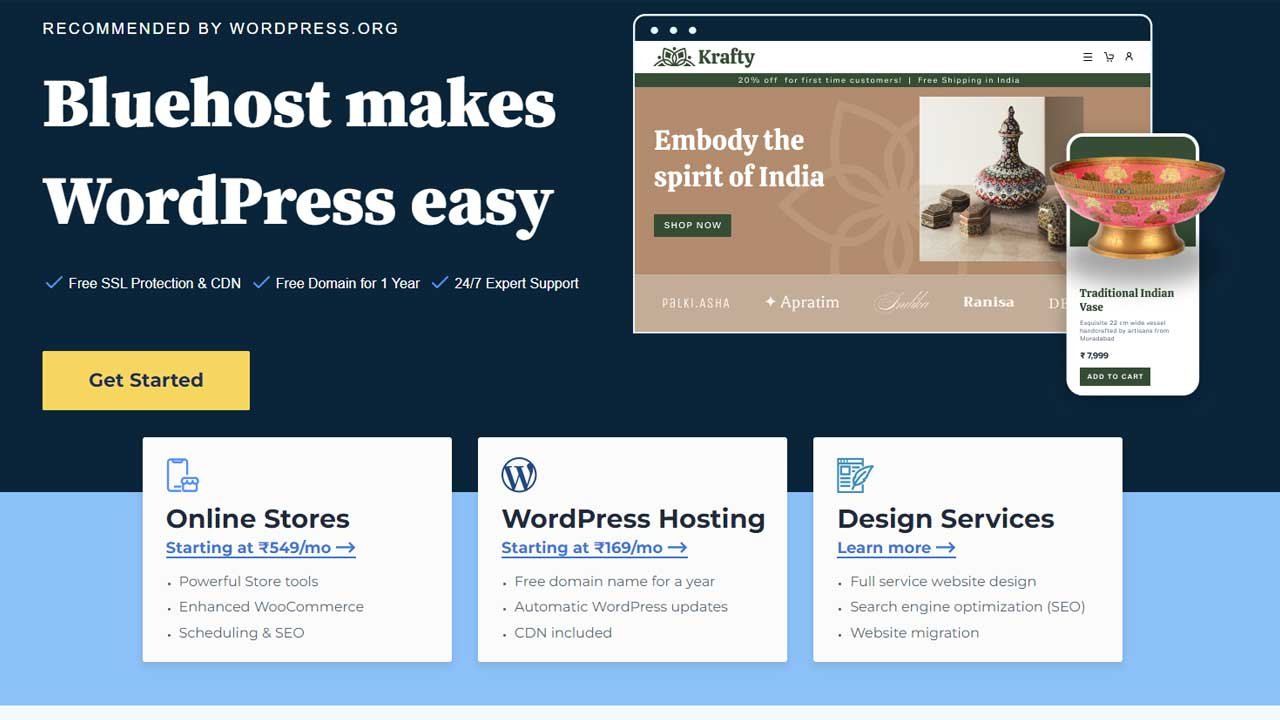This screenshot has height=720, width=1280.
Task: Click 'Free domain name for a year' item
Action: tap(615, 581)
